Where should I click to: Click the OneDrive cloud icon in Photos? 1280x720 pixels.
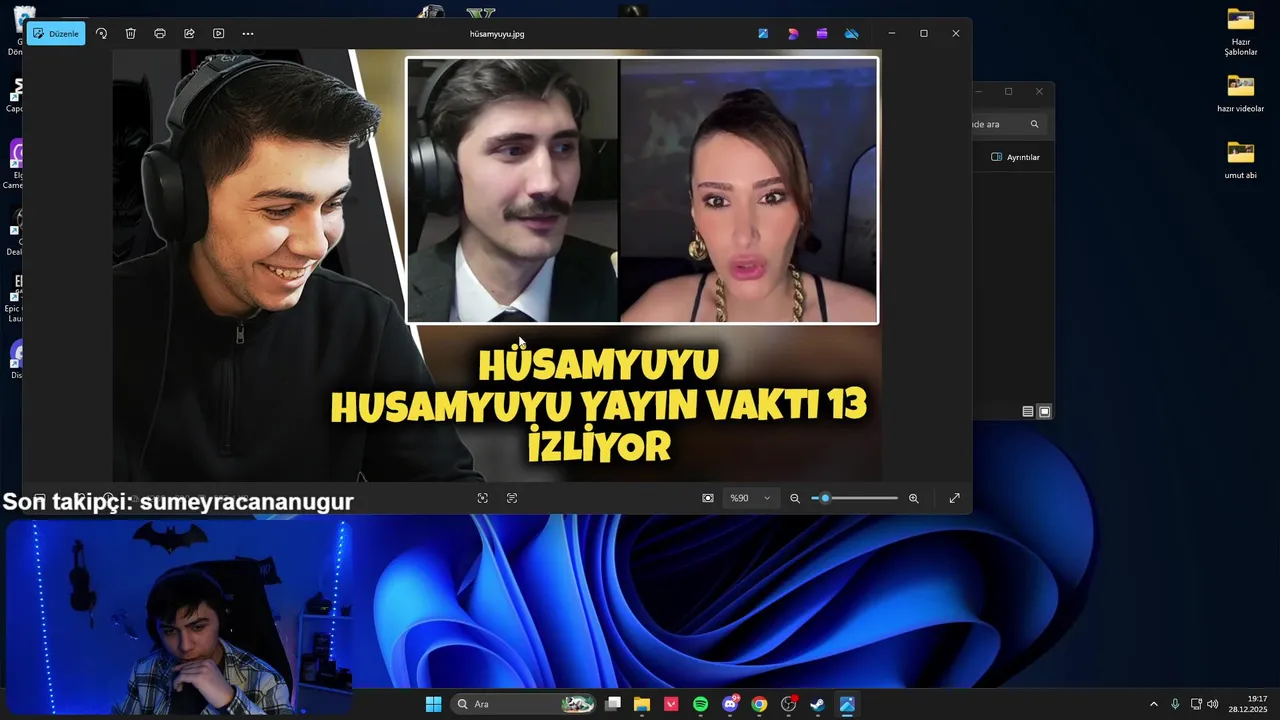point(852,33)
